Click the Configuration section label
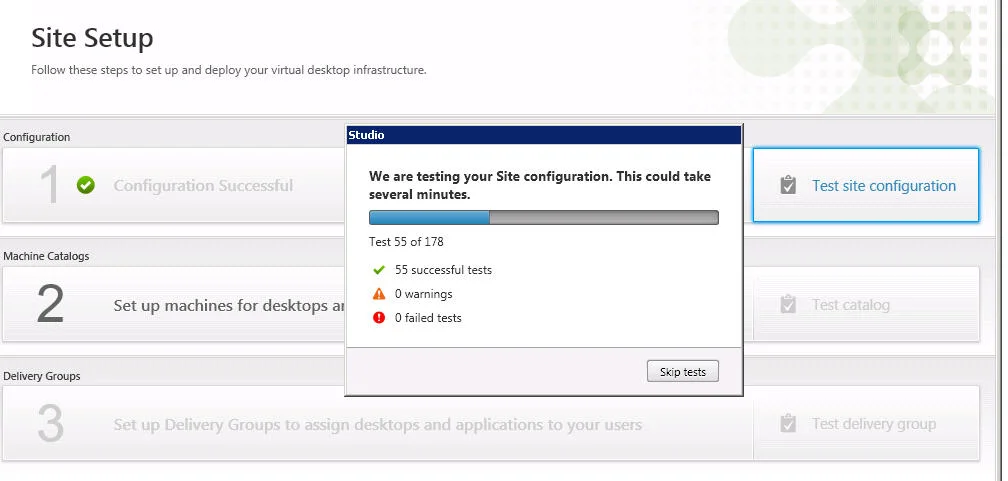Image resolution: width=1008 pixels, height=481 pixels. click(x=37, y=137)
